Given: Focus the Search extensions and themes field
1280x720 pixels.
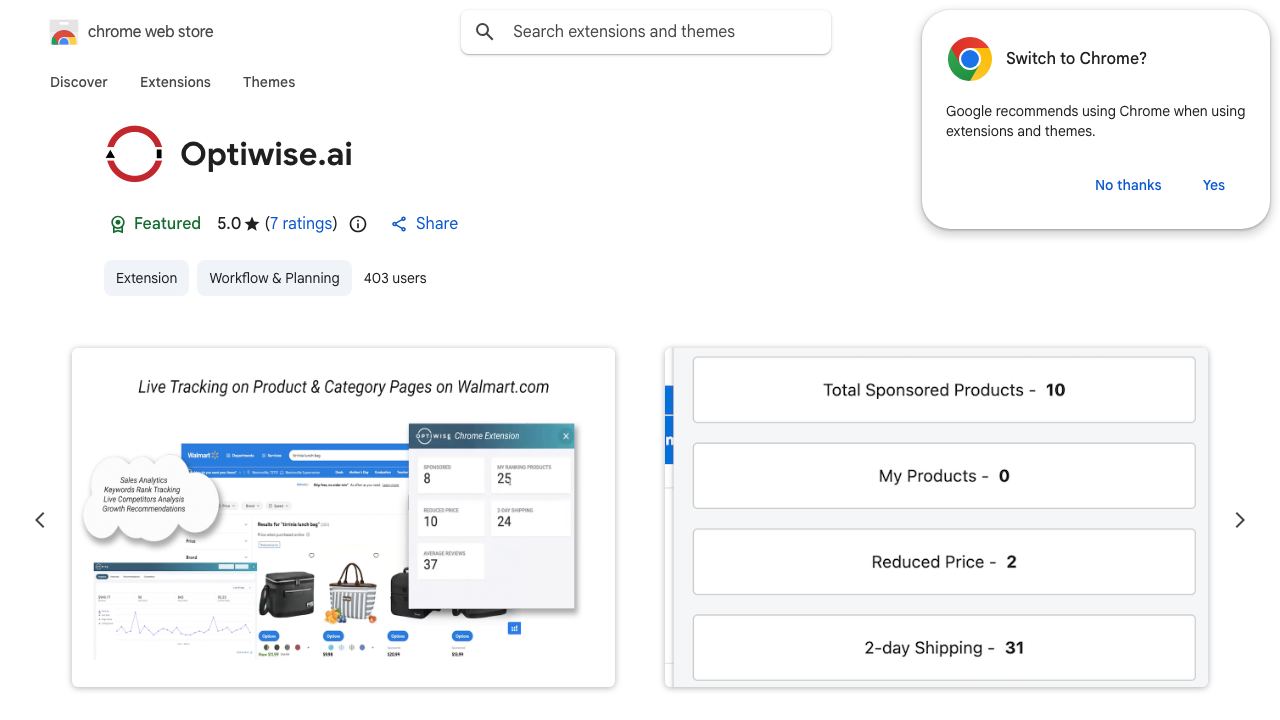Looking at the screenshot, I should [x=646, y=32].
